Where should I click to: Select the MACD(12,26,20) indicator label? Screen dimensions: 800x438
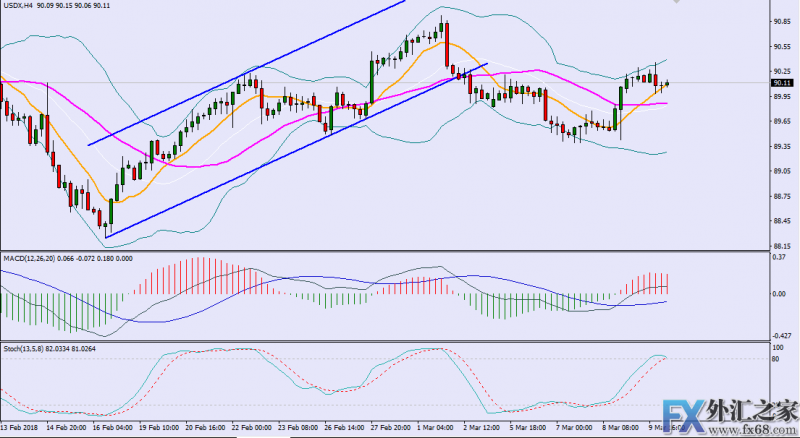click(28, 257)
